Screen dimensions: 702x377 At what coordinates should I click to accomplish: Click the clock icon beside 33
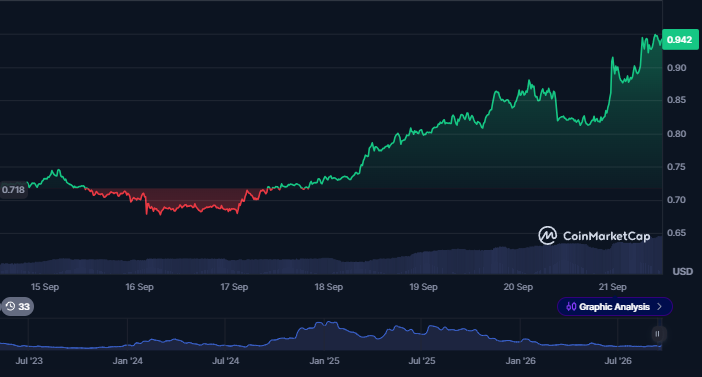tap(10, 307)
